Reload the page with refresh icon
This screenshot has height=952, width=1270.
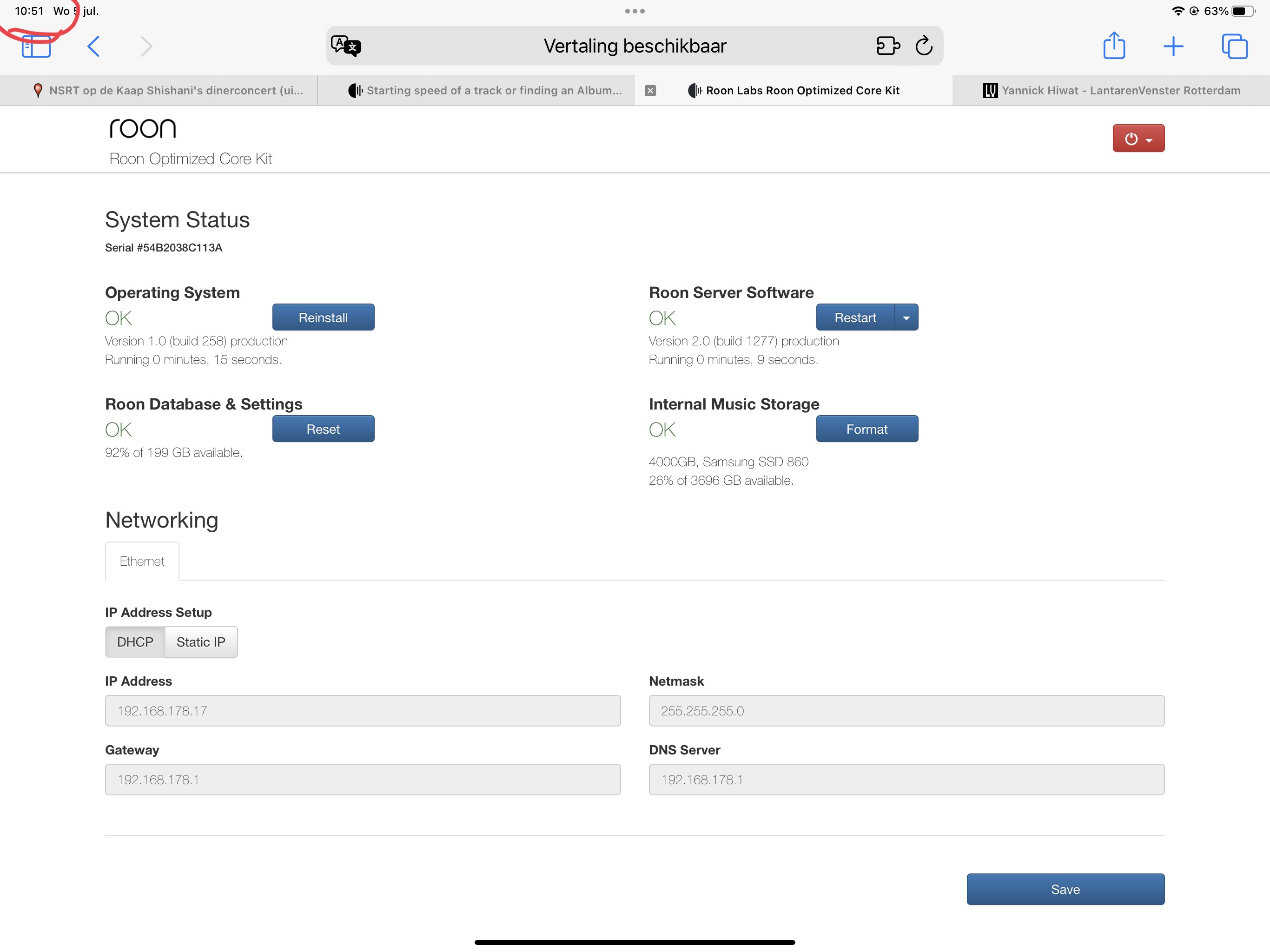924,46
